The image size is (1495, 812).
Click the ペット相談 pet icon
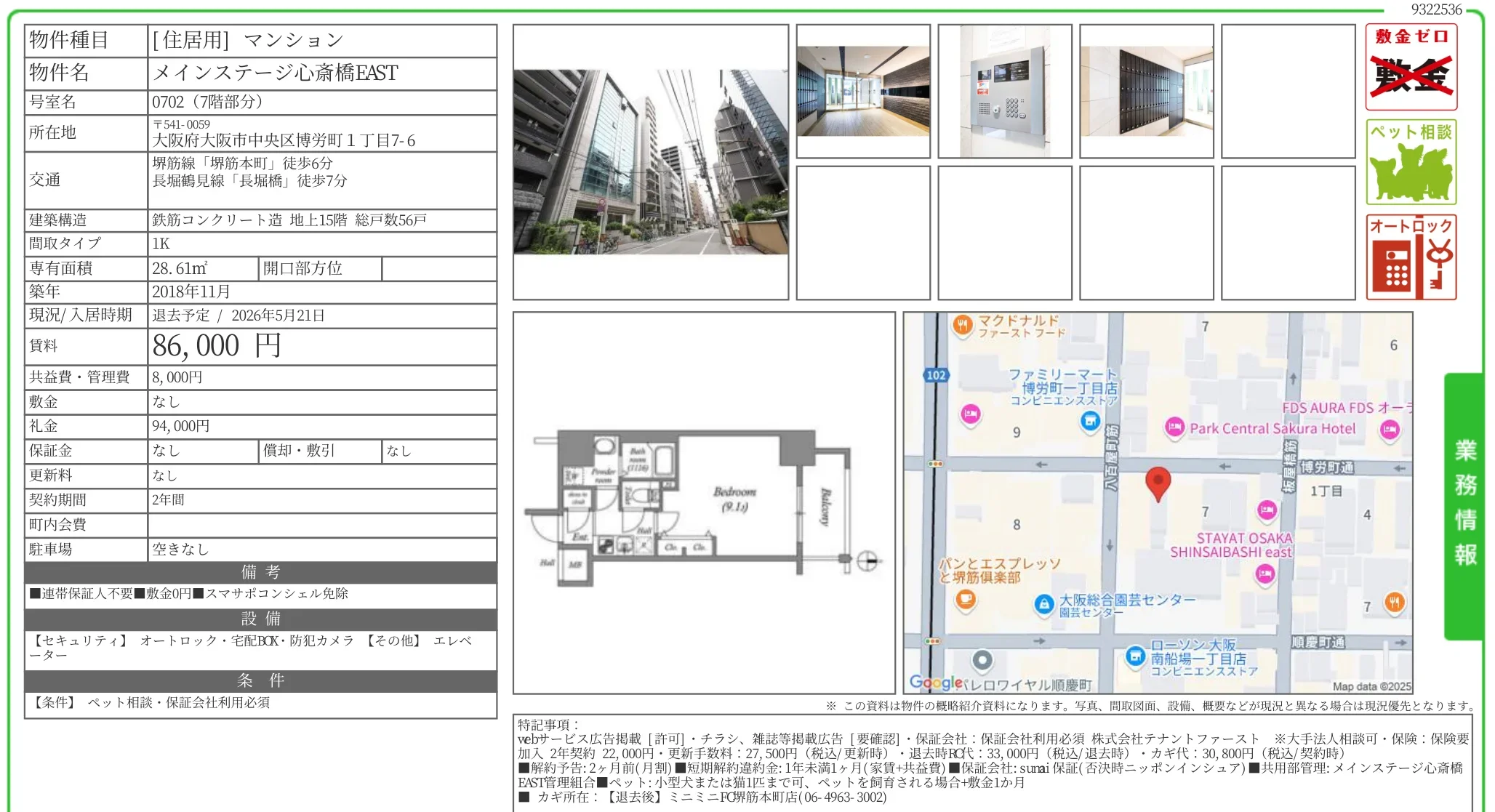click(x=1411, y=162)
